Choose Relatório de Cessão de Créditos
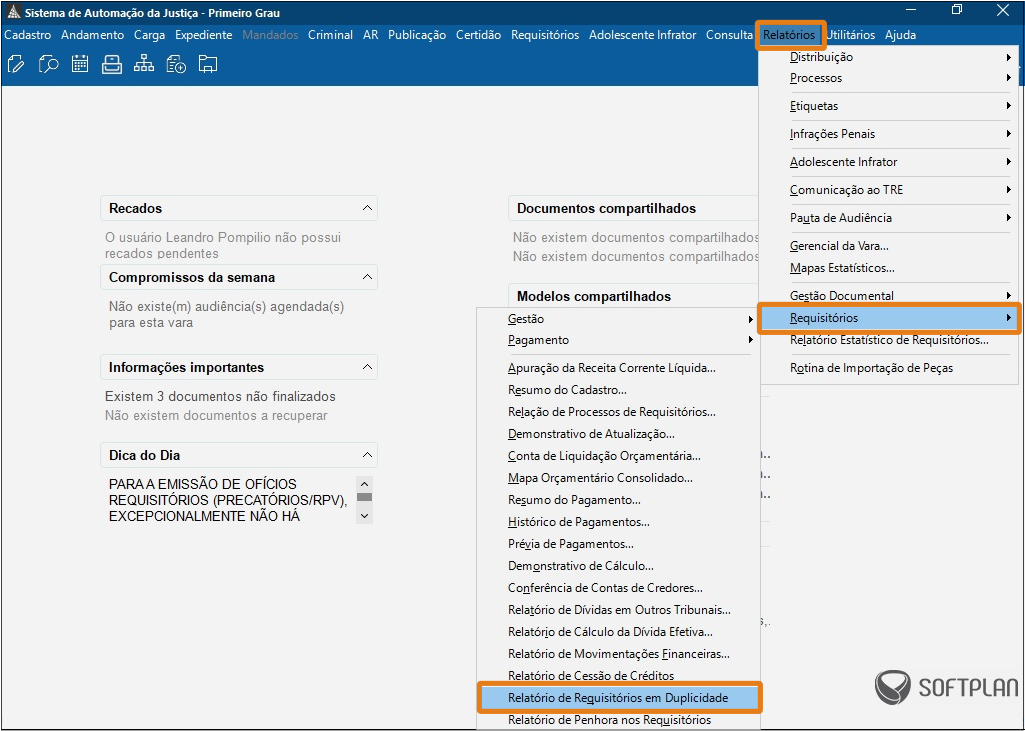1025x731 pixels. (618, 676)
